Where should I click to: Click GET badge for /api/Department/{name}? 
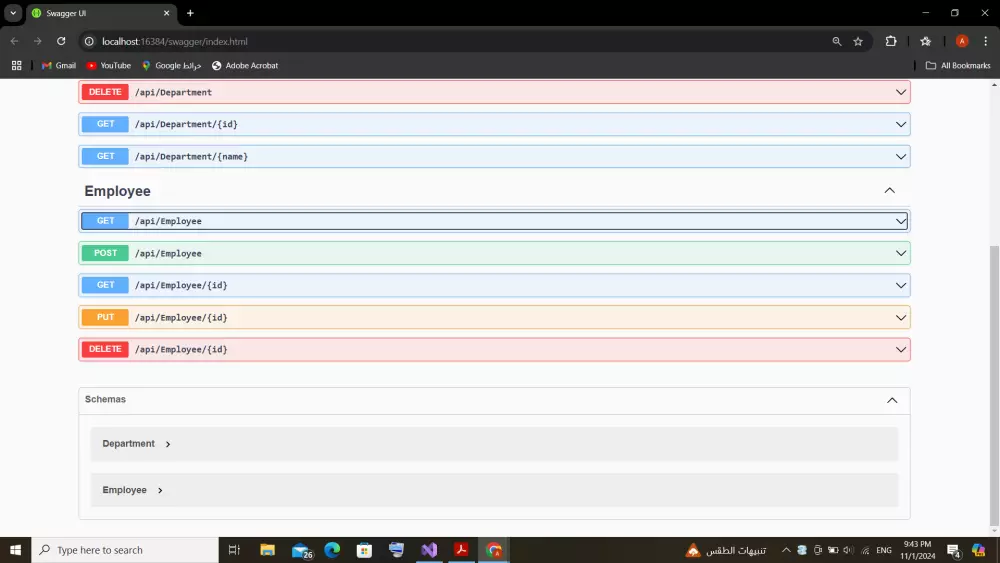105,156
